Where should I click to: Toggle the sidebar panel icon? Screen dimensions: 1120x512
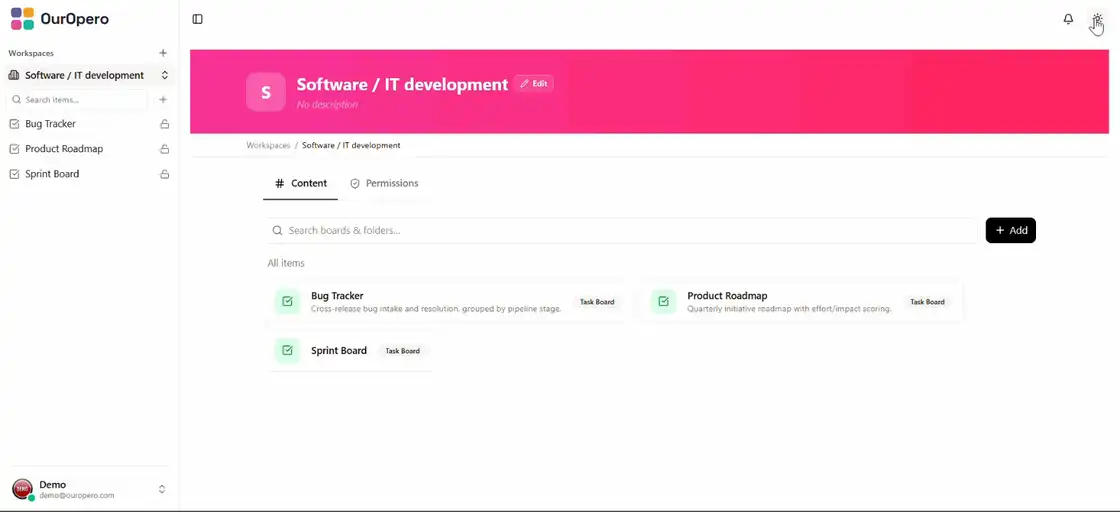coord(198,19)
